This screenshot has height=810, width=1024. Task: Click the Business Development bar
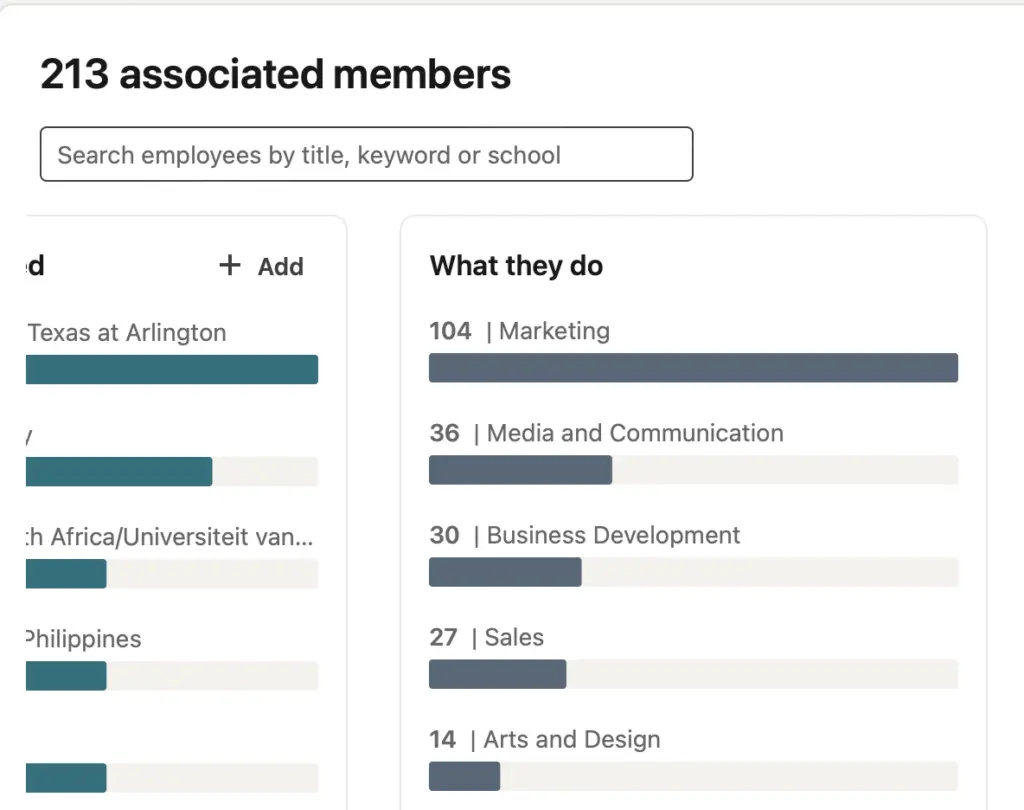click(505, 572)
